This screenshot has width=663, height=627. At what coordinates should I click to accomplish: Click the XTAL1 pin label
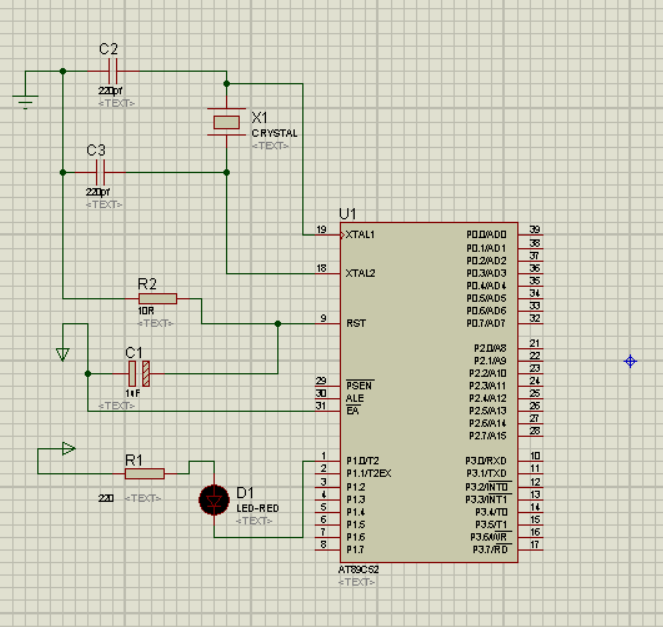tap(360, 235)
